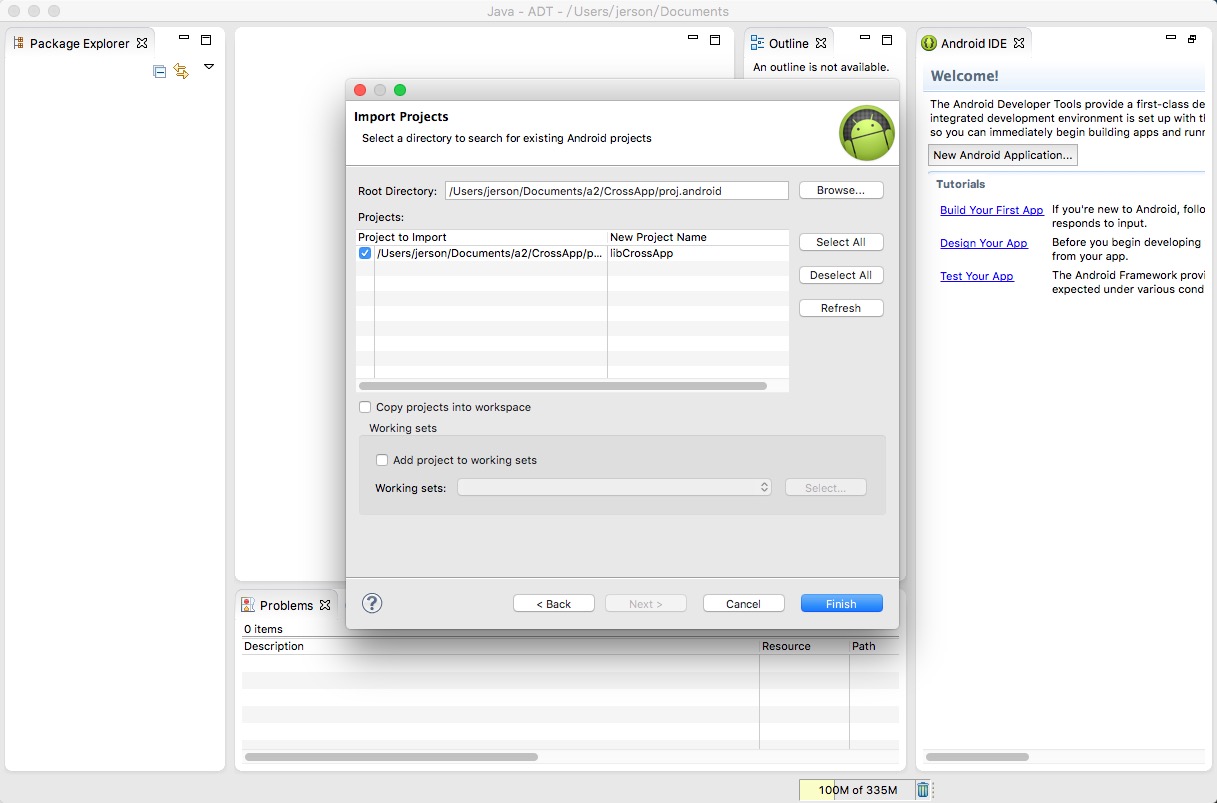Run garbage collector trash icon
This screenshot has width=1217, height=803.
(x=923, y=790)
